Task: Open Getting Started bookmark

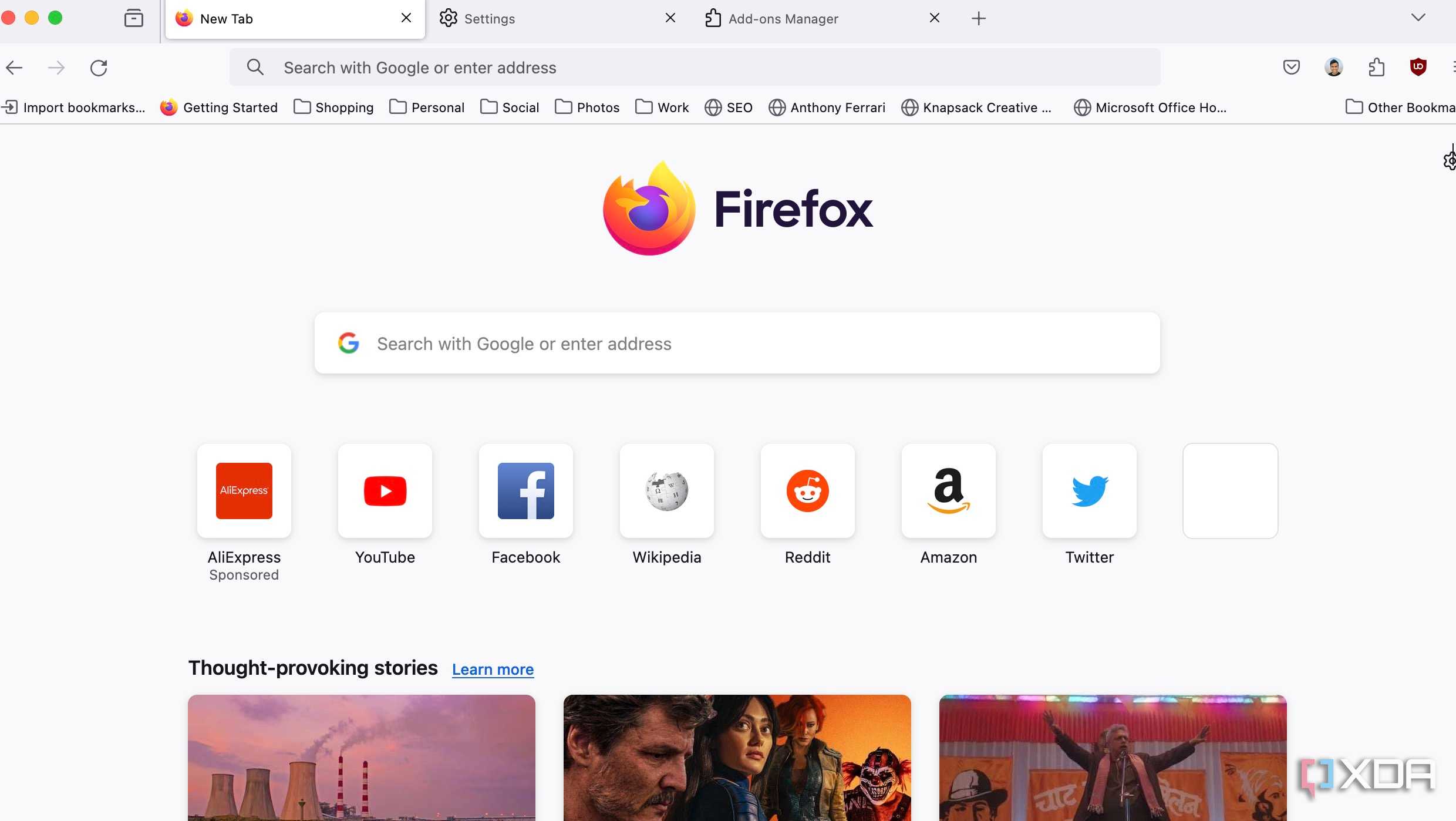Action: click(x=219, y=107)
